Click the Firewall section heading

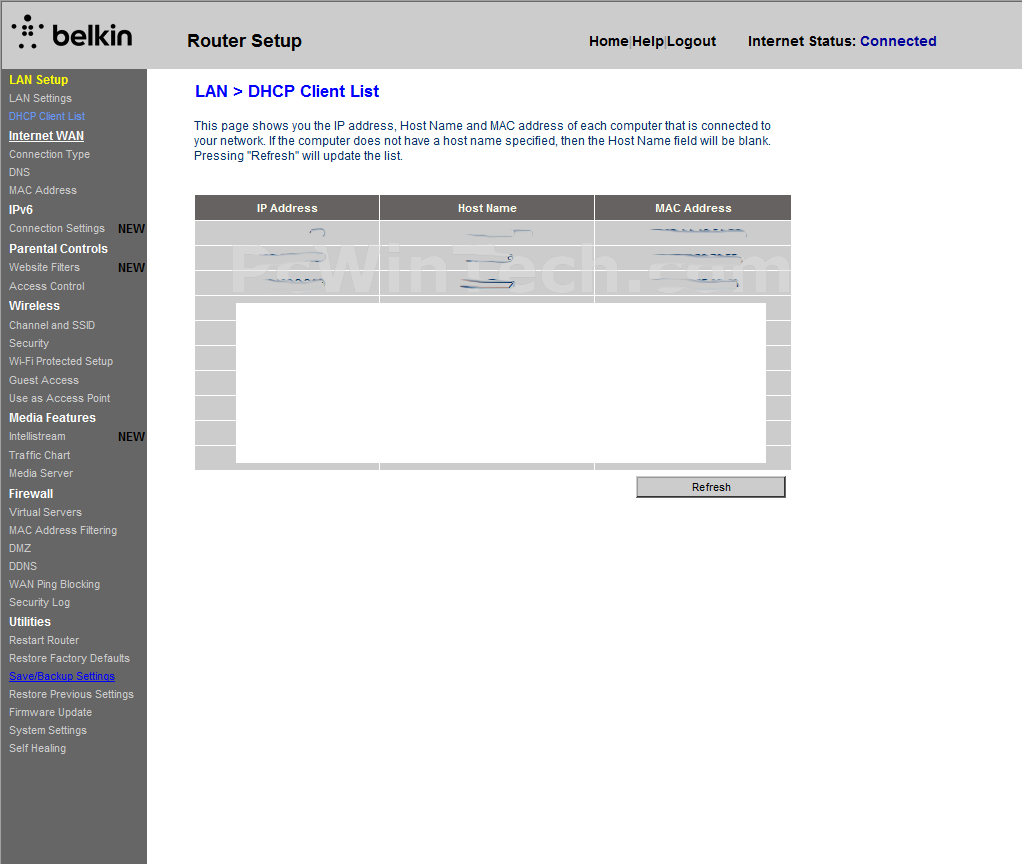pos(31,493)
